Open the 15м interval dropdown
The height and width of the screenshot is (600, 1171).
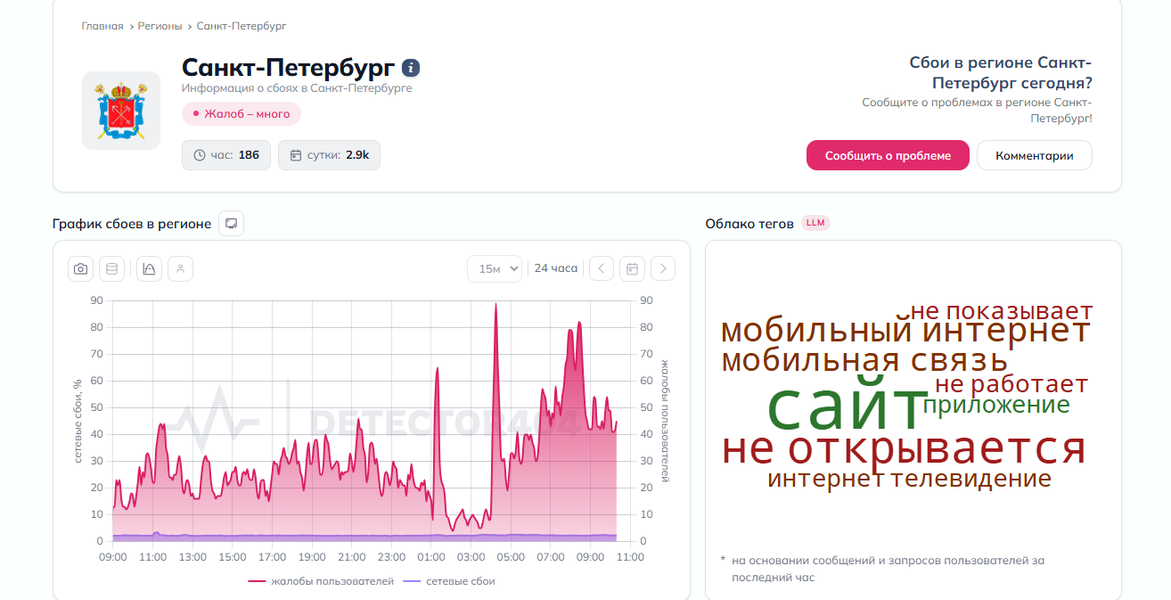tap(494, 269)
